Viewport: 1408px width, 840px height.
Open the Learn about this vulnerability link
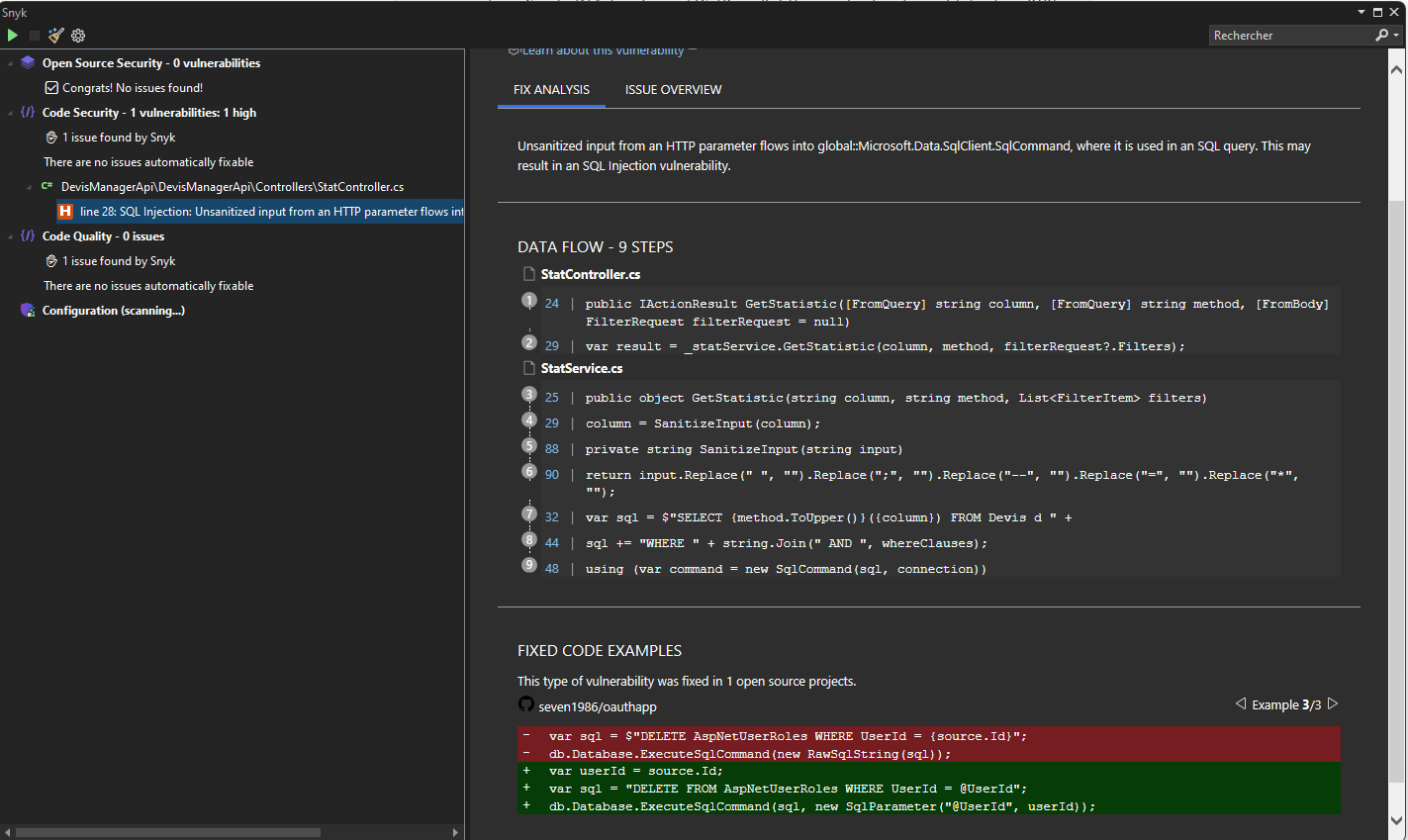pos(603,50)
